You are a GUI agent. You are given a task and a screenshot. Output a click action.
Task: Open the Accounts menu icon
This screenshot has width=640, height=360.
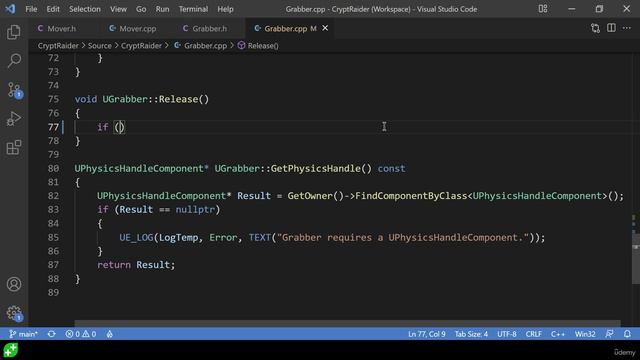click(14, 284)
